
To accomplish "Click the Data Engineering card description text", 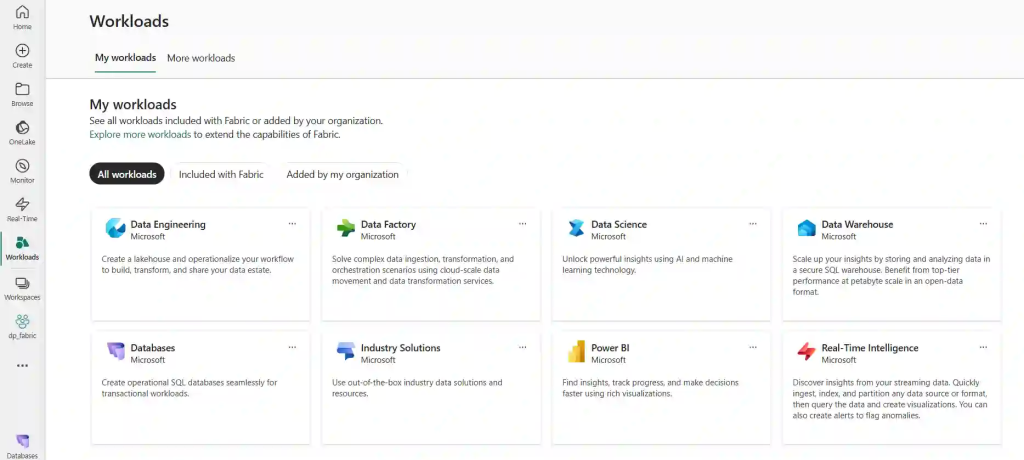I will point(198,265).
